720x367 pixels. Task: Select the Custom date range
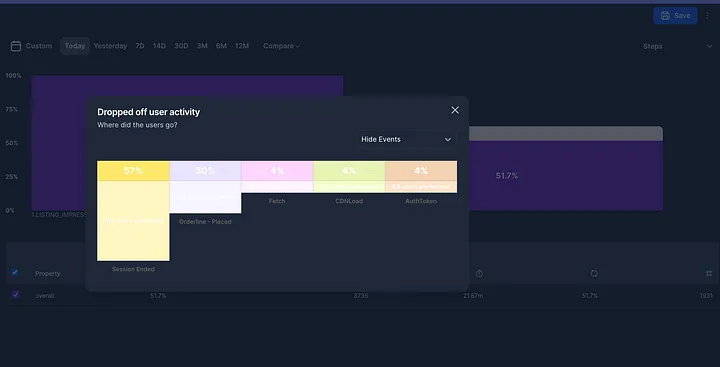point(39,46)
